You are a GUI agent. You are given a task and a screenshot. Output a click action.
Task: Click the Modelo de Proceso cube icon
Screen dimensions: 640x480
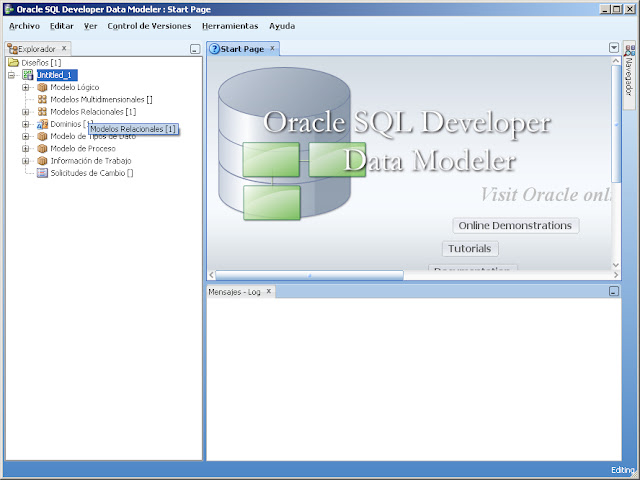42,149
